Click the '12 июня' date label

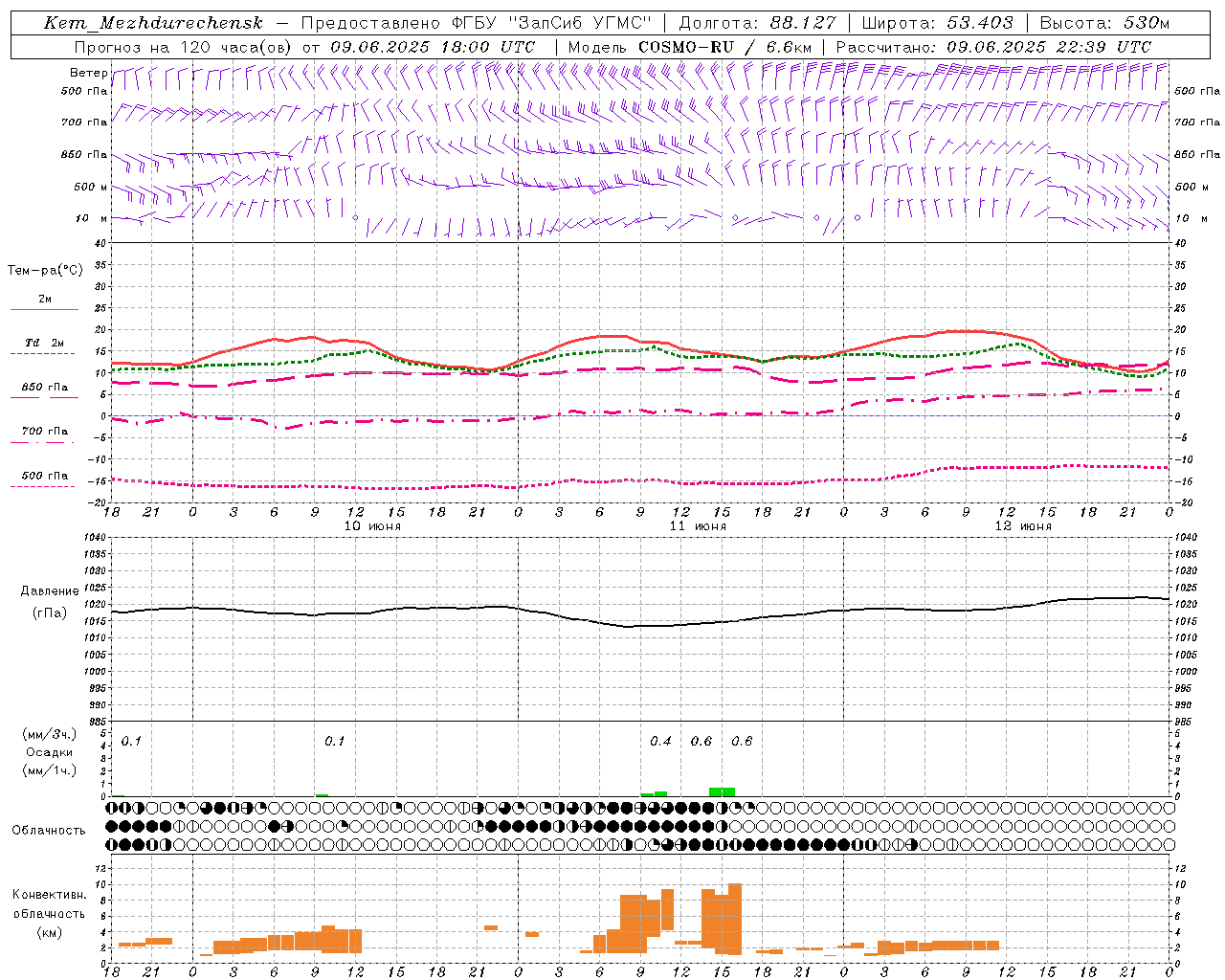1022,526
